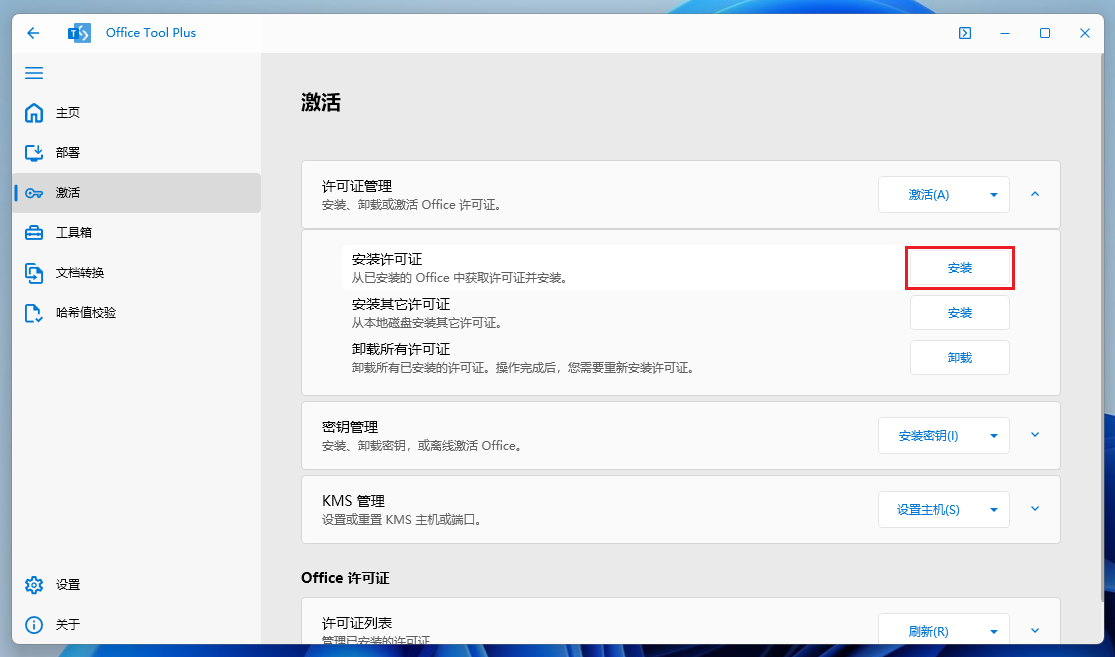Click the 文档转换 conversion icon

[34, 272]
